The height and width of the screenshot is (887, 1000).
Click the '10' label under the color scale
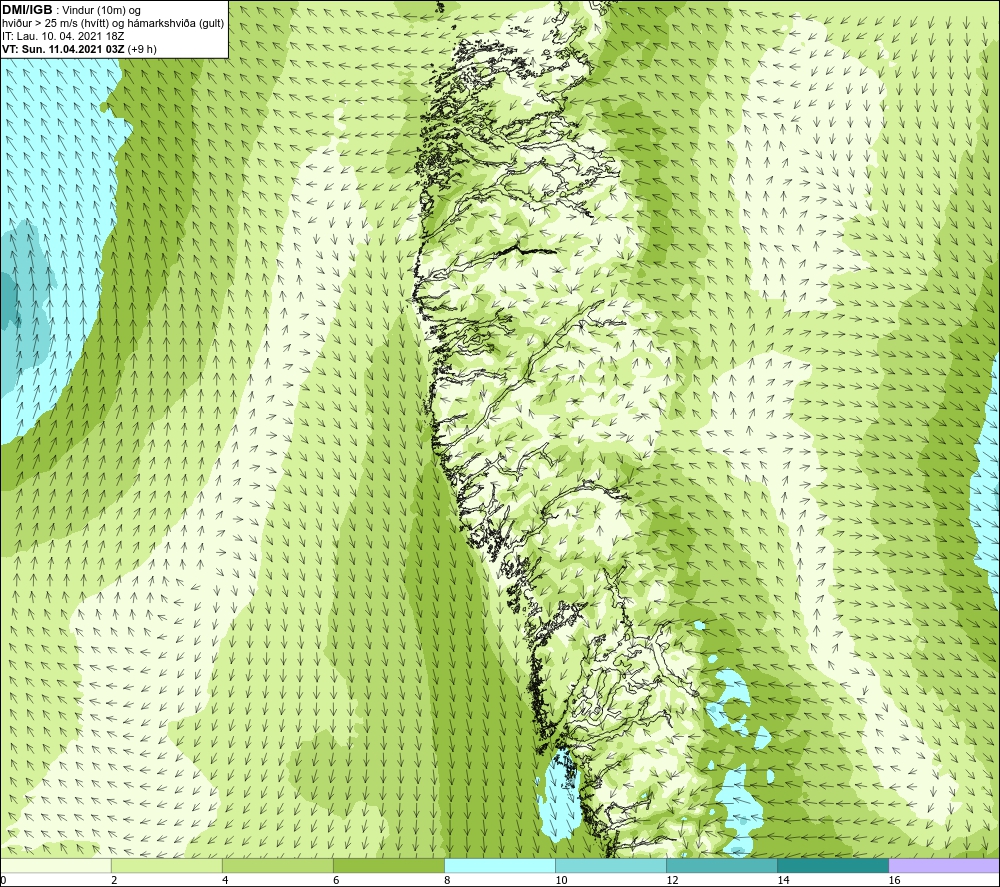click(x=561, y=881)
